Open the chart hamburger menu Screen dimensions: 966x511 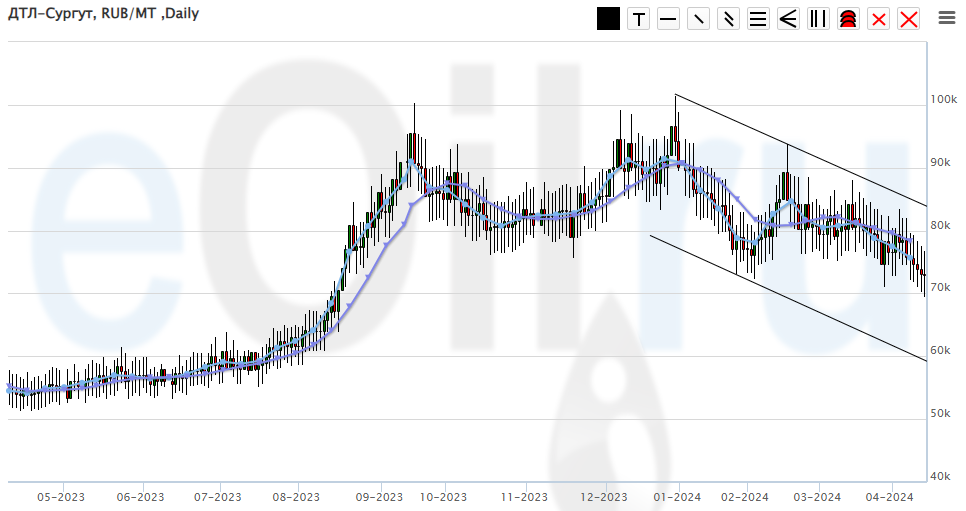click(x=947, y=17)
